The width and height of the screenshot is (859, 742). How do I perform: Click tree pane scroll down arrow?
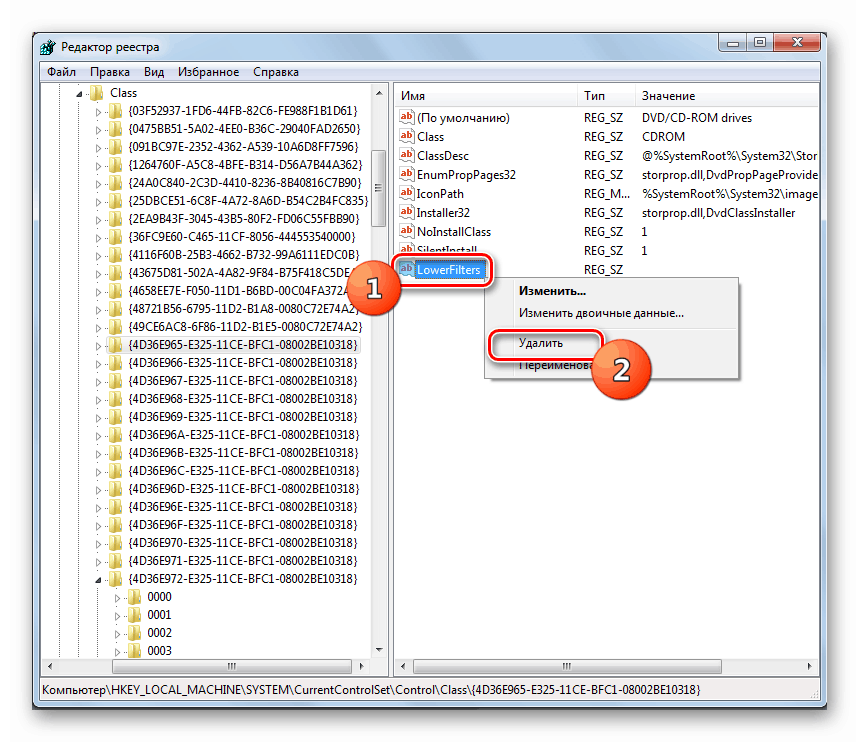(x=379, y=650)
